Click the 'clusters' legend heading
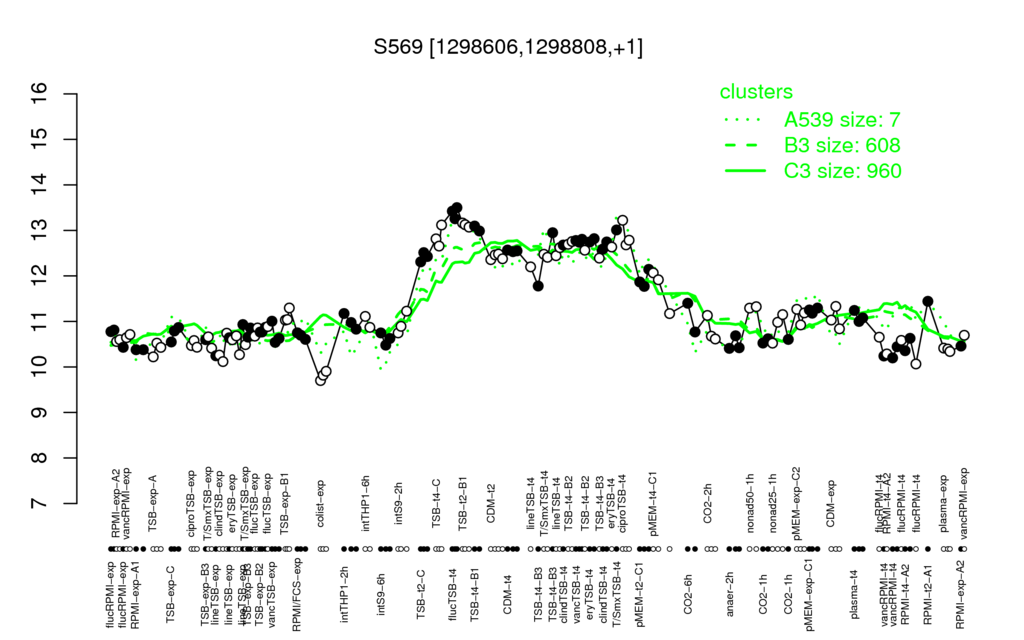The width and height of the screenshot is (1024, 640). coord(756,92)
